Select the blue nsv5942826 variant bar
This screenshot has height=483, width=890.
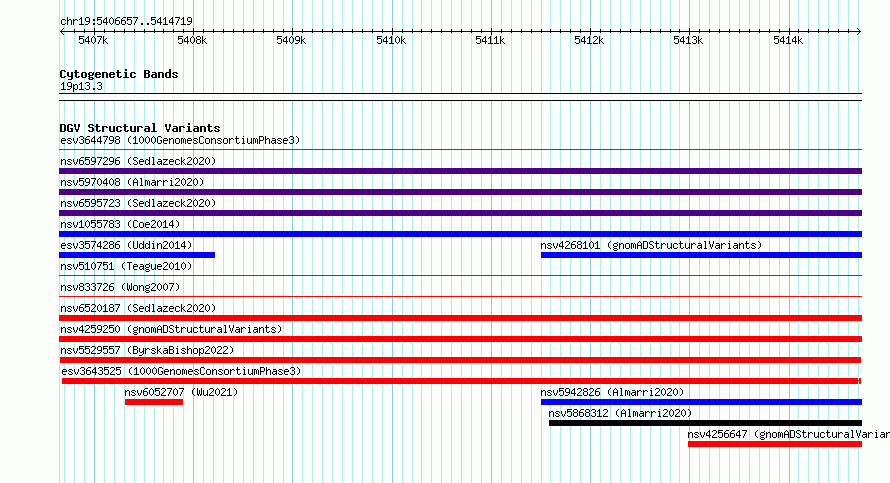pos(702,402)
